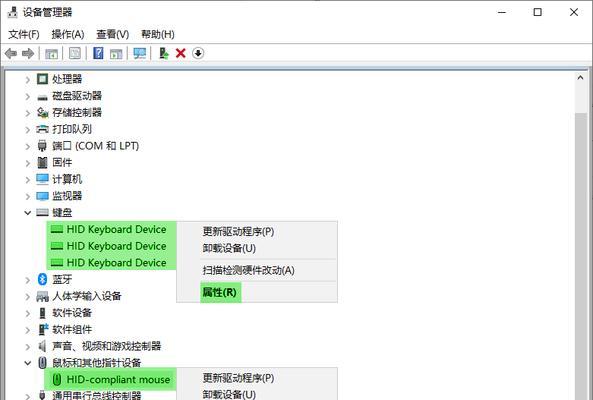The height and width of the screenshot is (400, 593).
Task: Collapse the 鼠标和其他指针设备 category
Action: (x=28, y=363)
